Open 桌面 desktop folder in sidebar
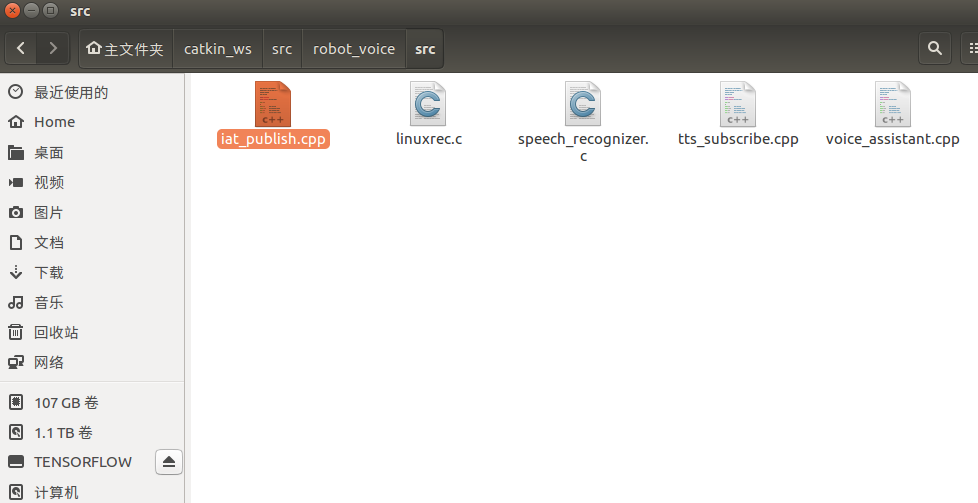 92,152
